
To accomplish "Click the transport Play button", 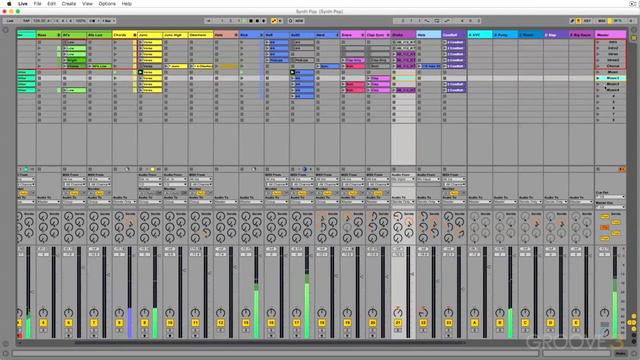I will 244,21.
